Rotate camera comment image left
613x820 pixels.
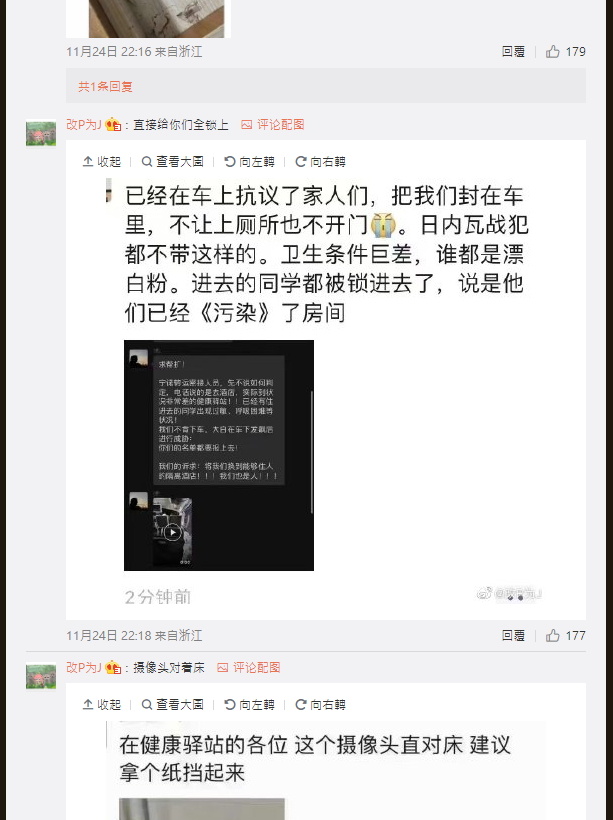coord(249,704)
